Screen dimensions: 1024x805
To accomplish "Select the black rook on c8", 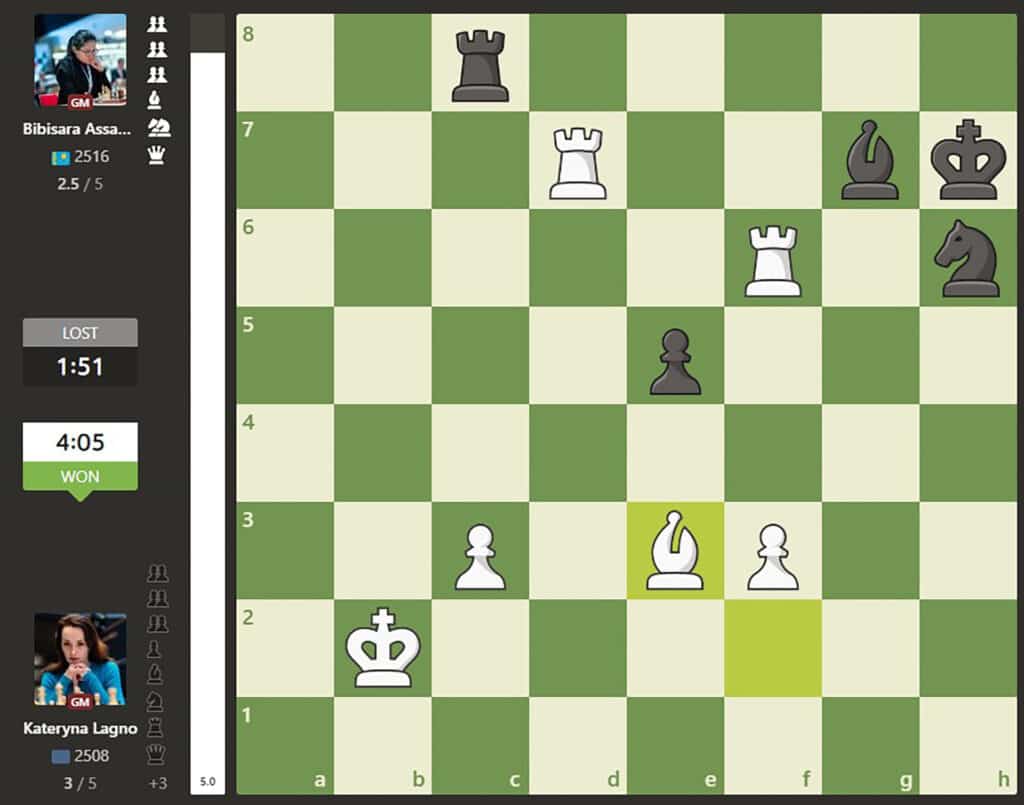I will [480, 65].
